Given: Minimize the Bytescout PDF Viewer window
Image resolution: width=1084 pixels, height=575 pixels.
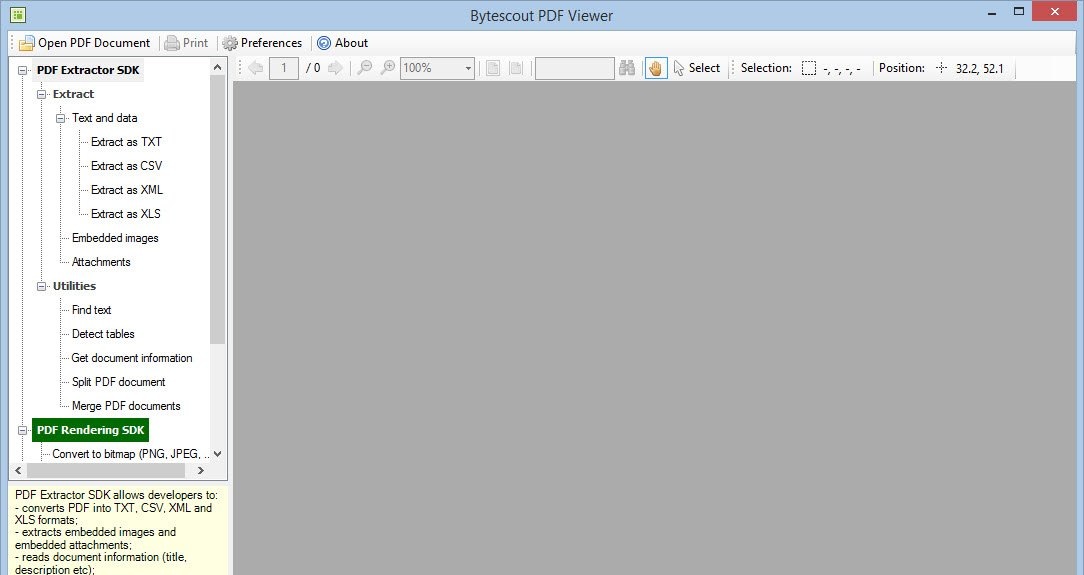Looking at the screenshot, I should [x=992, y=12].
